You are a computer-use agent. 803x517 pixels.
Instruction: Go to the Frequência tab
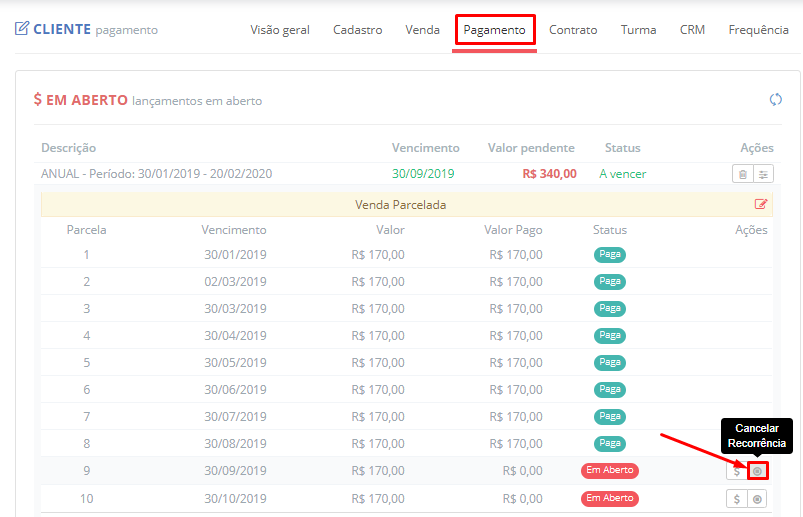click(x=758, y=30)
